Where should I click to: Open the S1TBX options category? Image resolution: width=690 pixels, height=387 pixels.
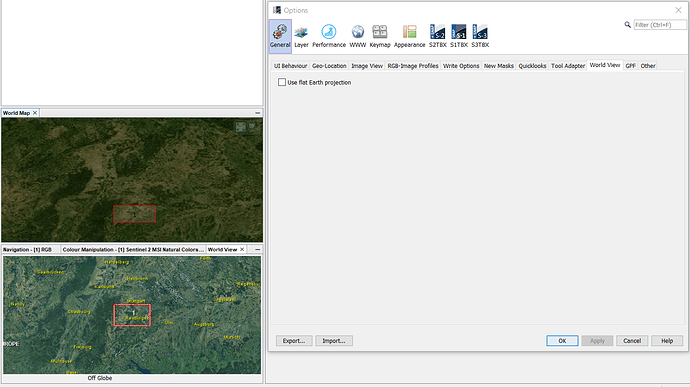(x=459, y=36)
